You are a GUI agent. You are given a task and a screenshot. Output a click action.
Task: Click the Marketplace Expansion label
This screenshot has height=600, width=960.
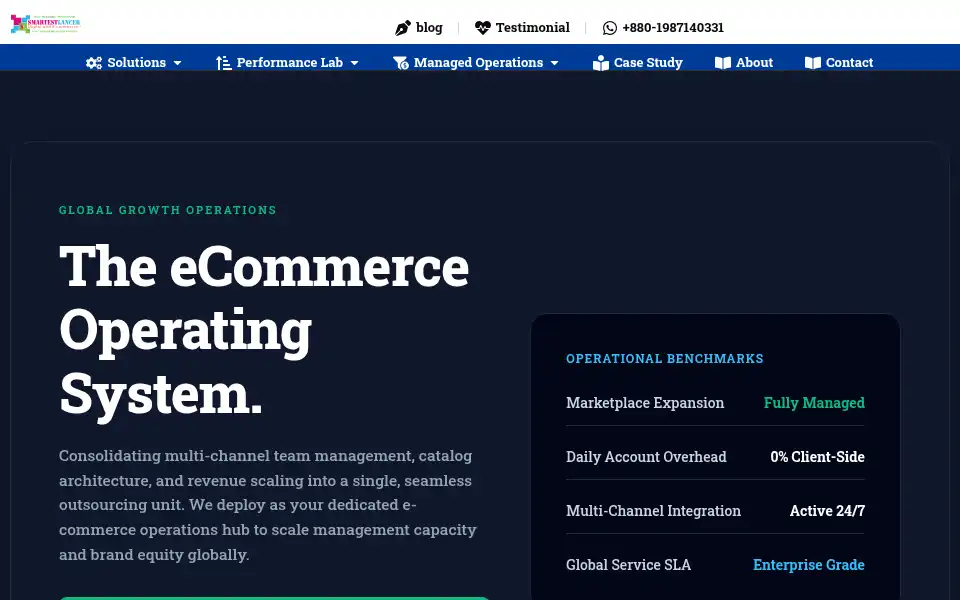click(x=645, y=403)
